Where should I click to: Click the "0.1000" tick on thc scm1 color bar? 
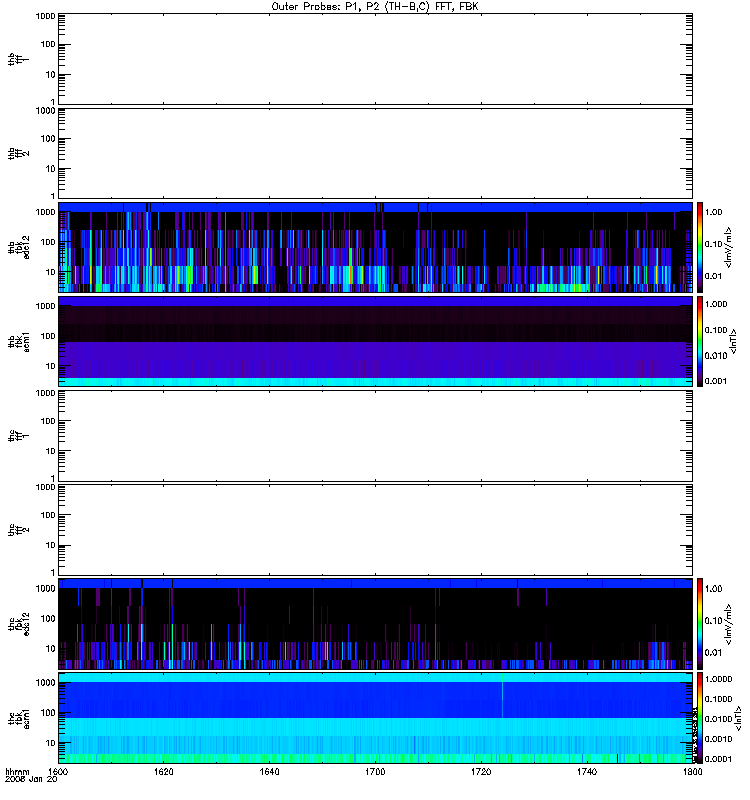point(718,699)
